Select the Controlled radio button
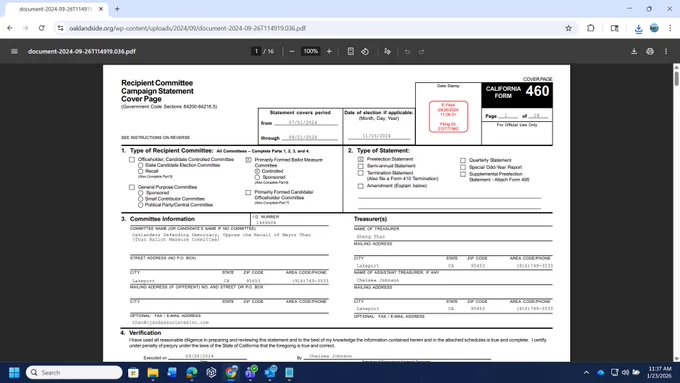680x383 pixels. coord(257,171)
